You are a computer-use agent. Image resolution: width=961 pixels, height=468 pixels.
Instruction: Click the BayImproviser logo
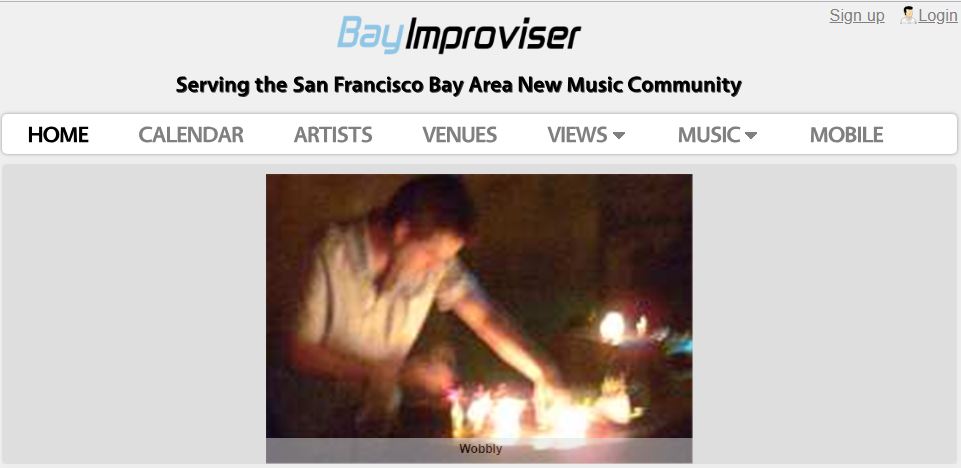458,35
